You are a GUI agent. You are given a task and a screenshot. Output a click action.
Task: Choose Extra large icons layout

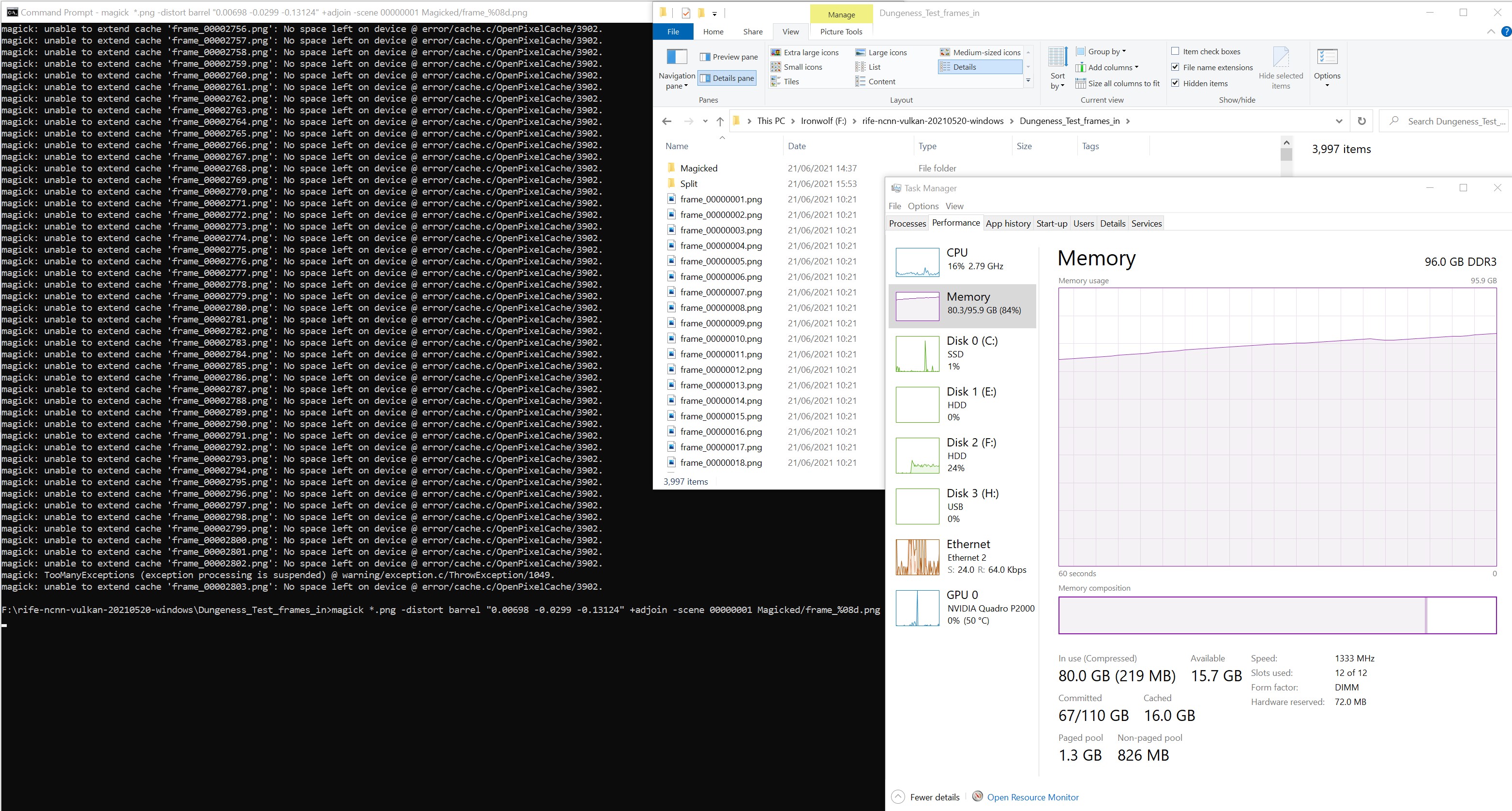pos(805,52)
